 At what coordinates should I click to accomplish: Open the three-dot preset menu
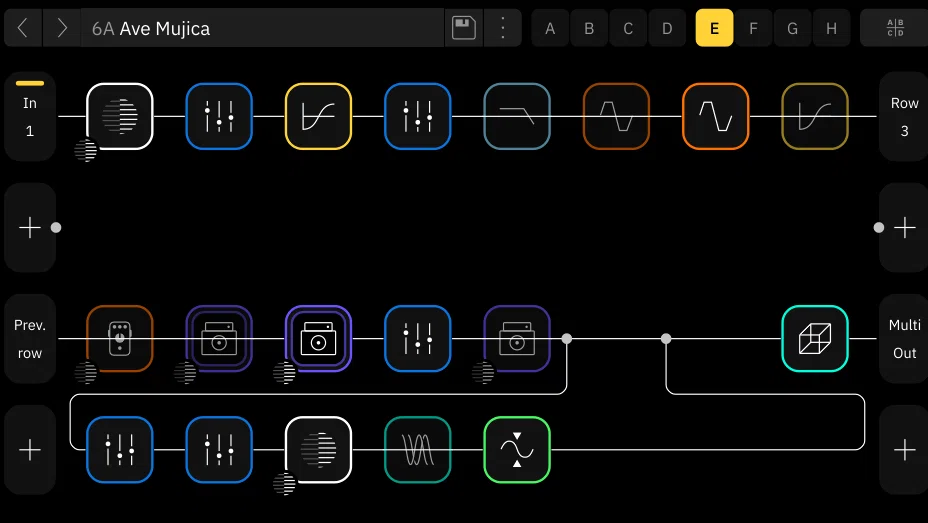(502, 28)
